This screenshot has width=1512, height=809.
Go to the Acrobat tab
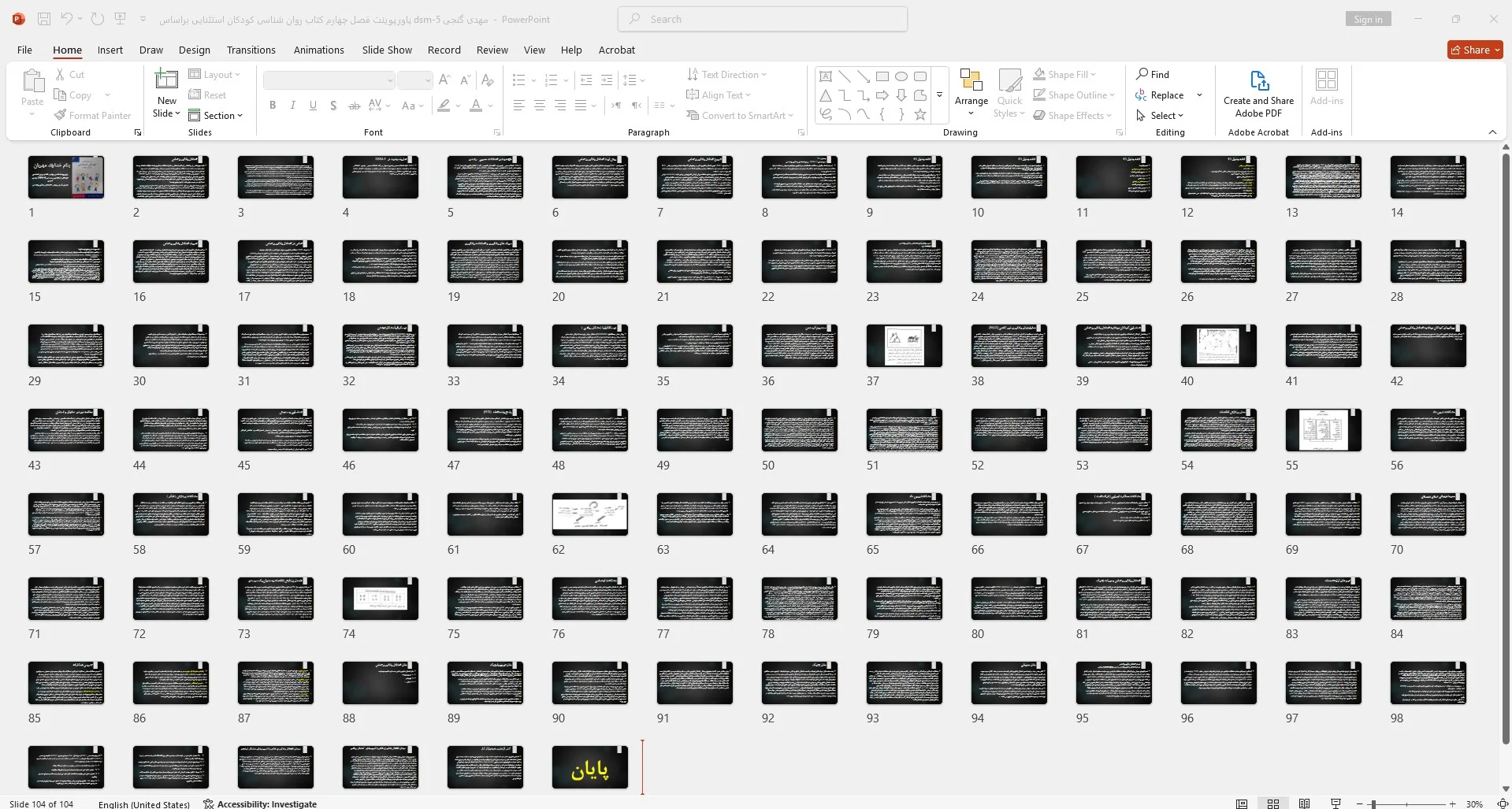point(617,50)
